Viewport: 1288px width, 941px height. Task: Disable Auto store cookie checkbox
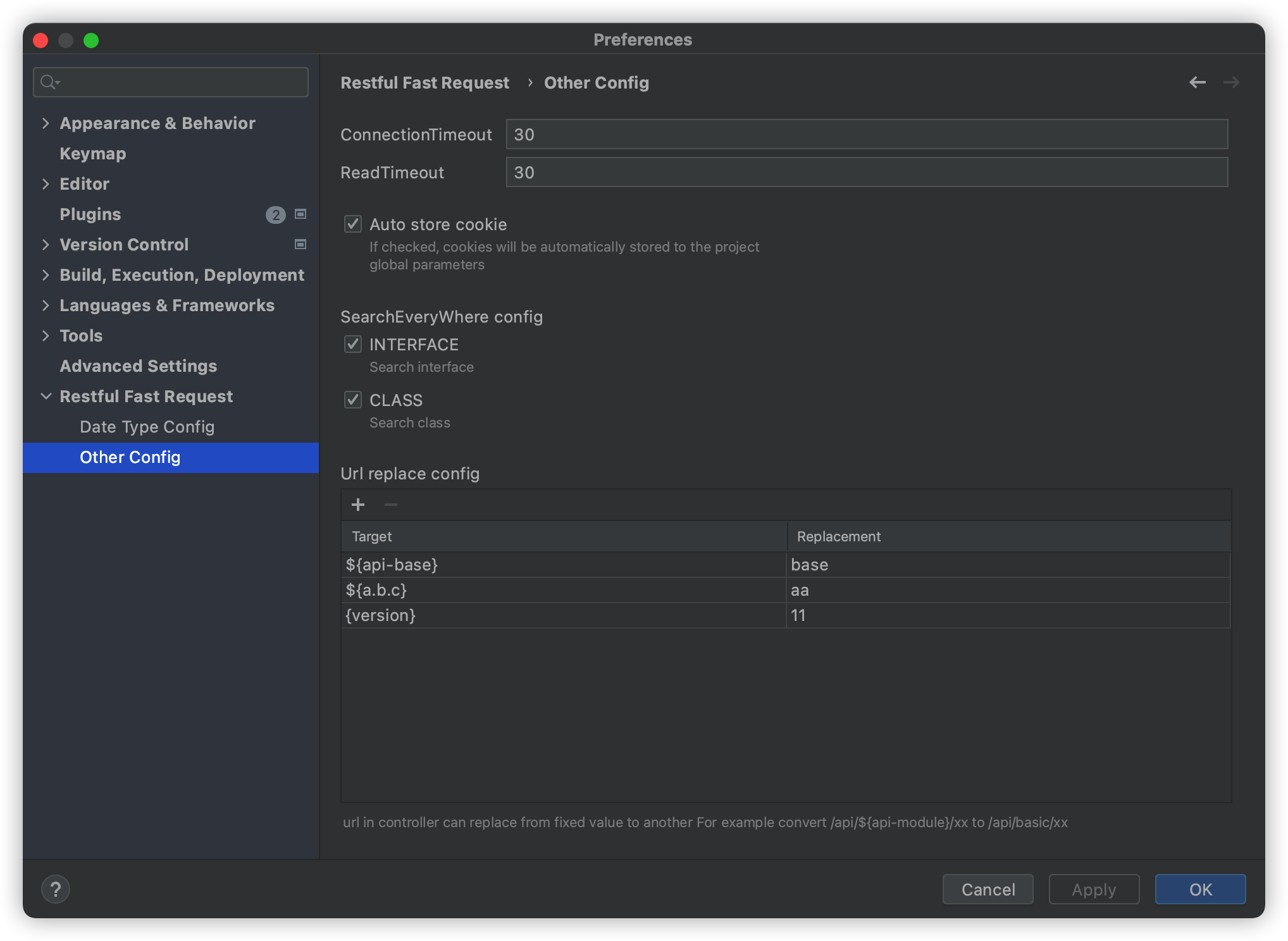(x=353, y=224)
